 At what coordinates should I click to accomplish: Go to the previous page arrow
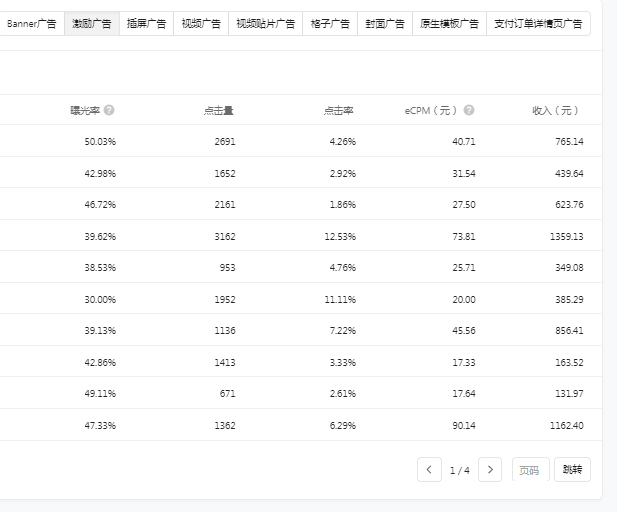point(429,469)
